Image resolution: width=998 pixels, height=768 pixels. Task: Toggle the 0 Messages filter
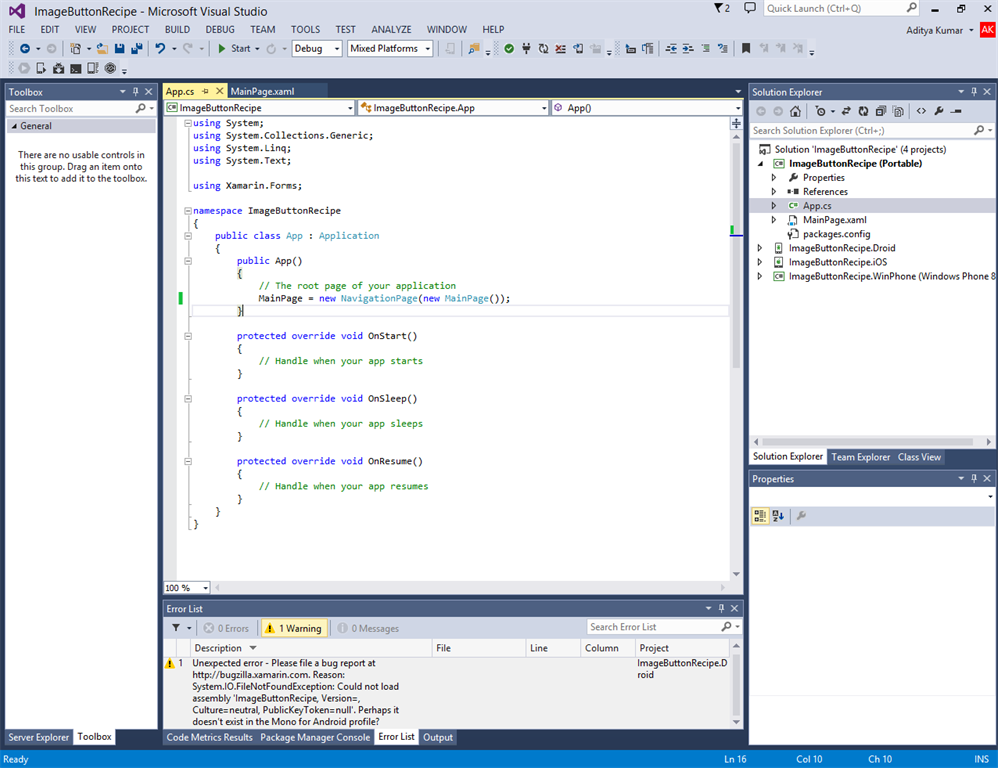tap(369, 628)
